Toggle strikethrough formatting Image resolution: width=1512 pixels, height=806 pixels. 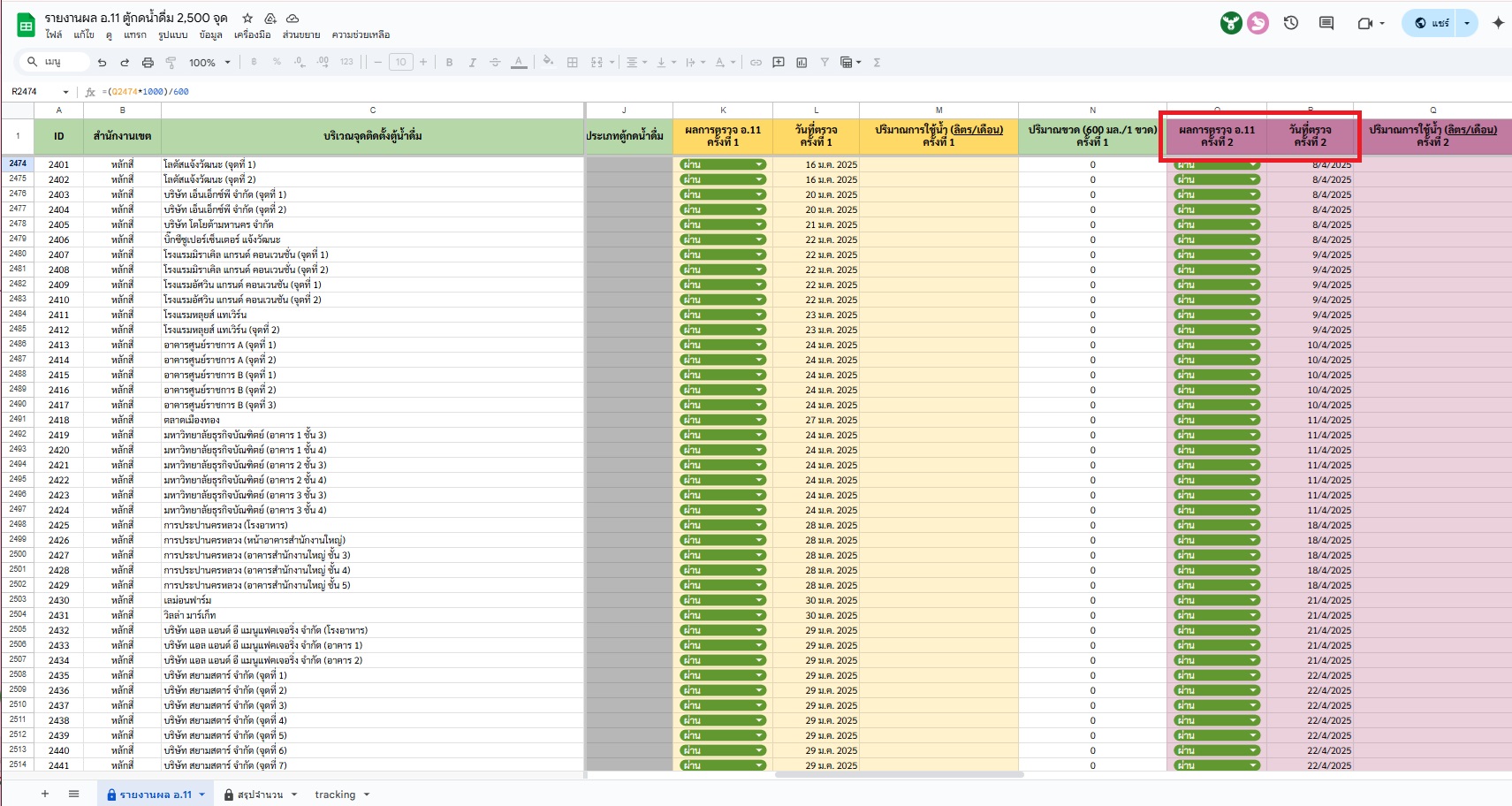click(x=495, y=63)
